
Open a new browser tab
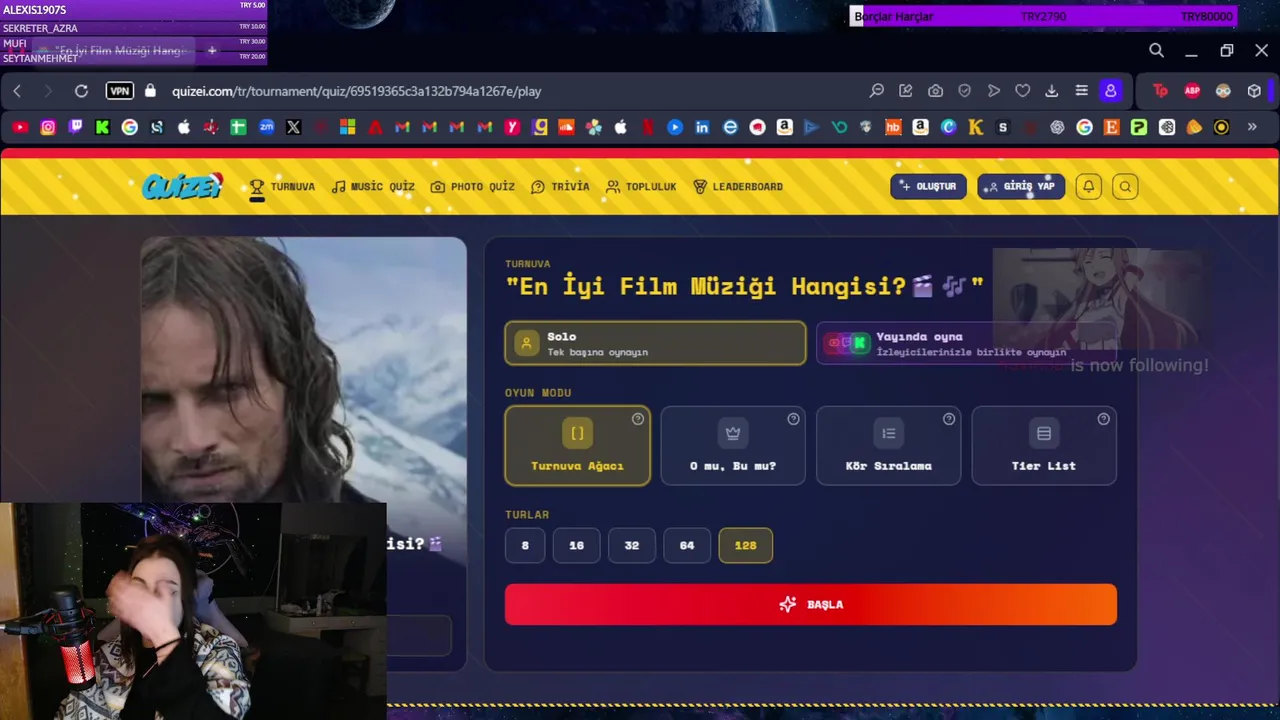211,50
